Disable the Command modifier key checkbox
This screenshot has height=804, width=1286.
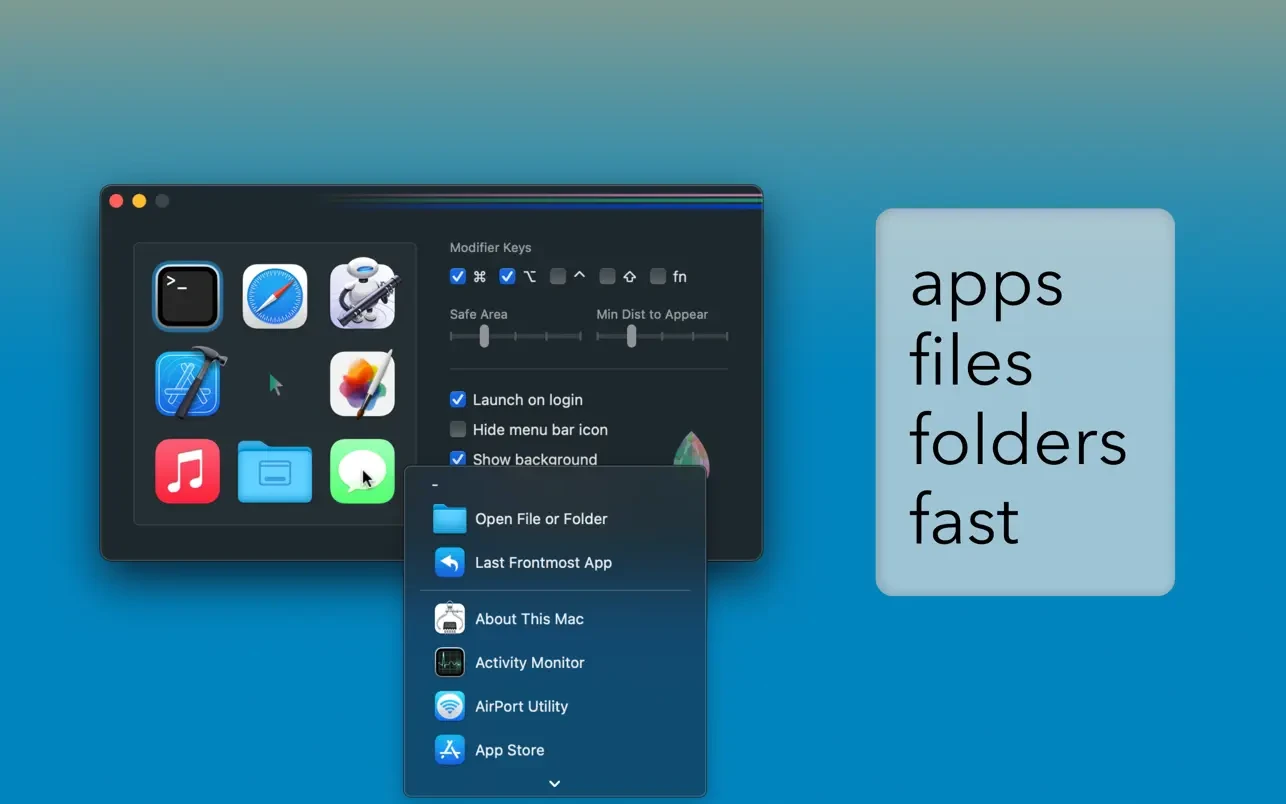458,277
